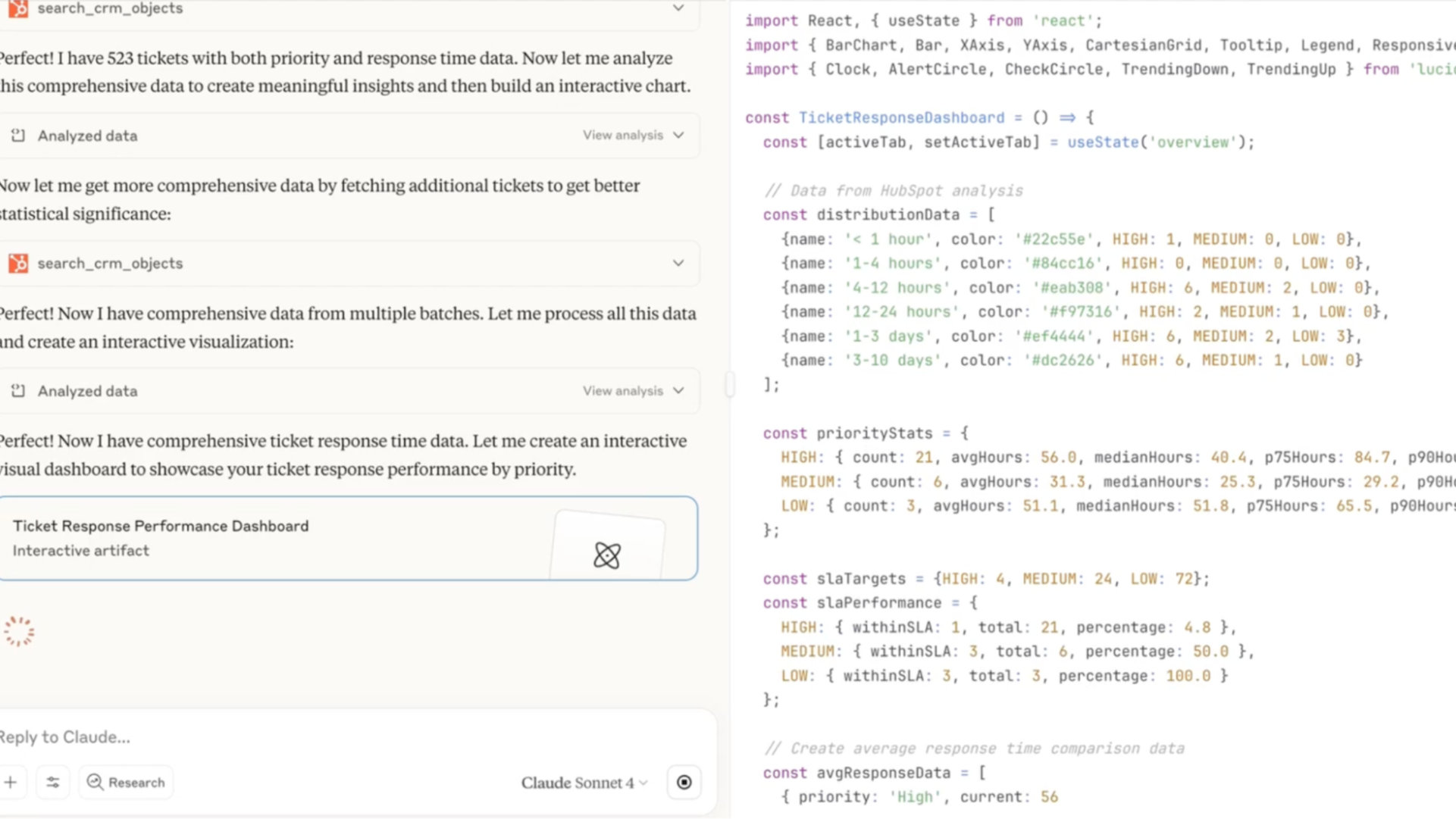
Task: Click the second View analysis link
Action: (x=622, y=391)
